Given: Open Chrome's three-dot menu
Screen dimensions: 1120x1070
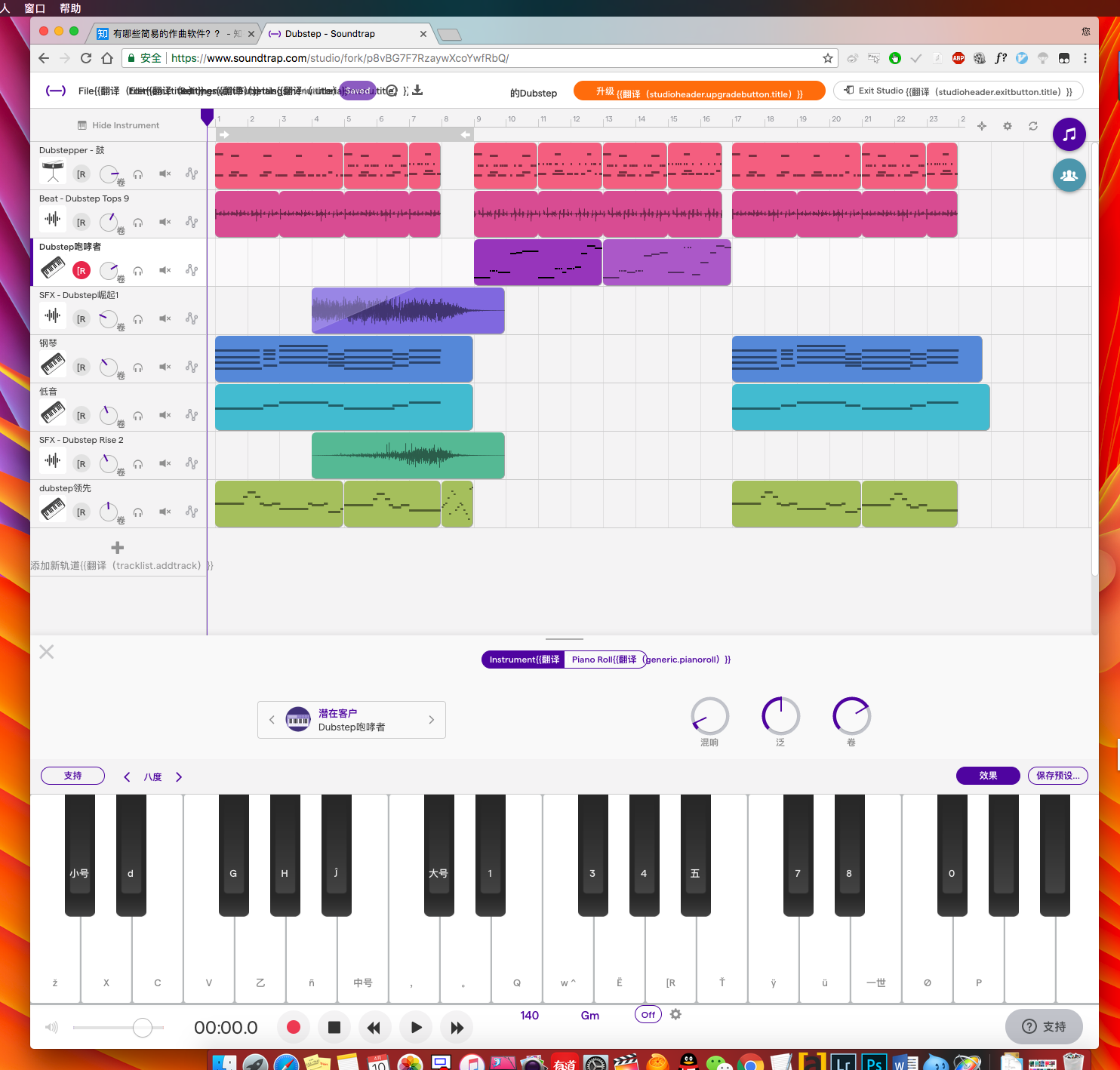Looking at the screenshot, I should [1085, 58].
